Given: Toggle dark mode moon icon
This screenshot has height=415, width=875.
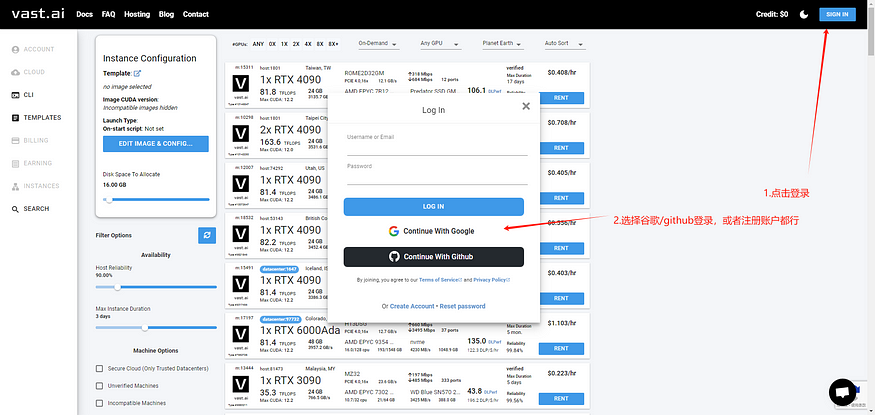Looking at the screenshot, I should (804, 15).
